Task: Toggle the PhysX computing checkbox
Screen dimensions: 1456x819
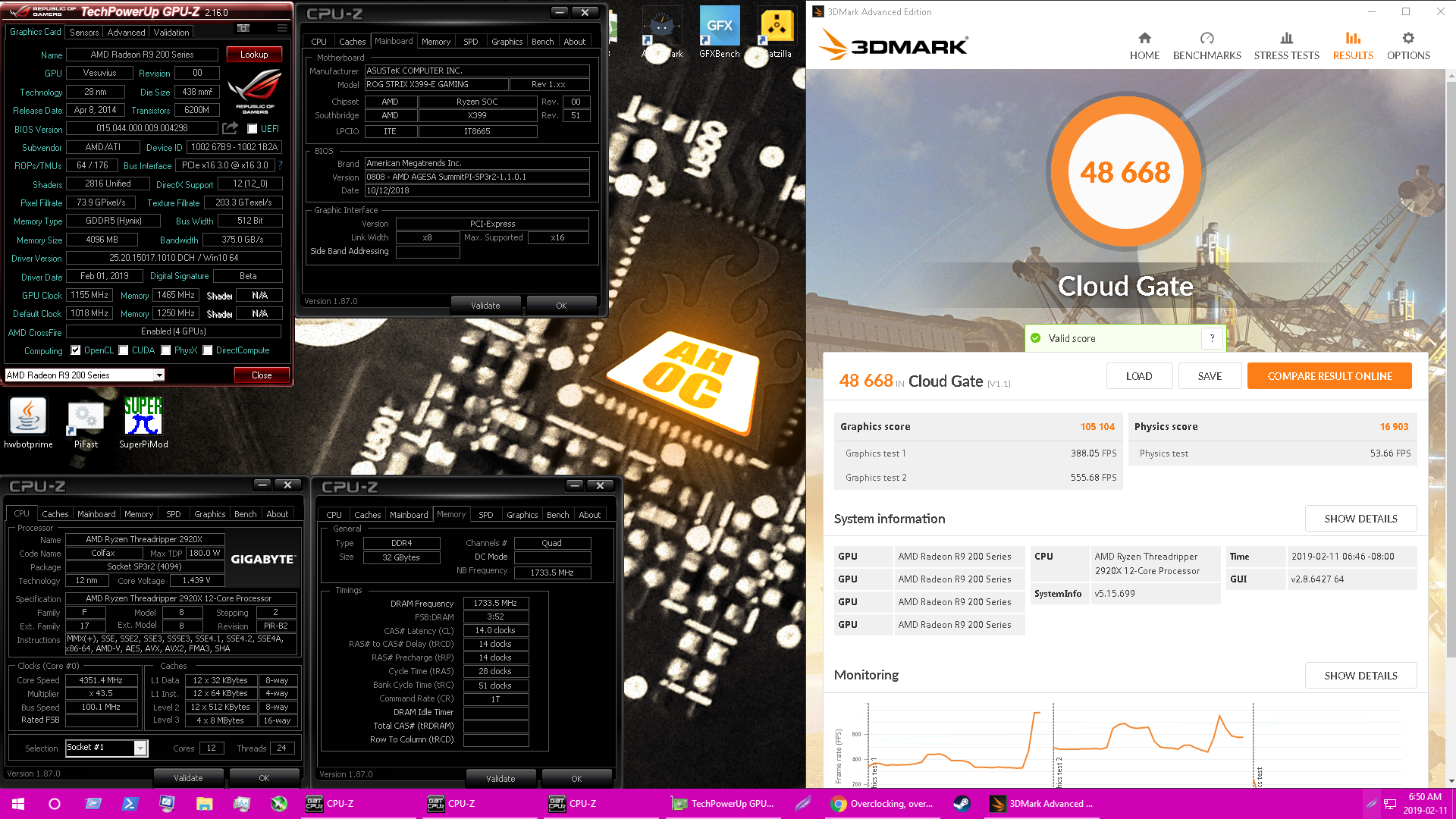Action: [x=165, y=350]
